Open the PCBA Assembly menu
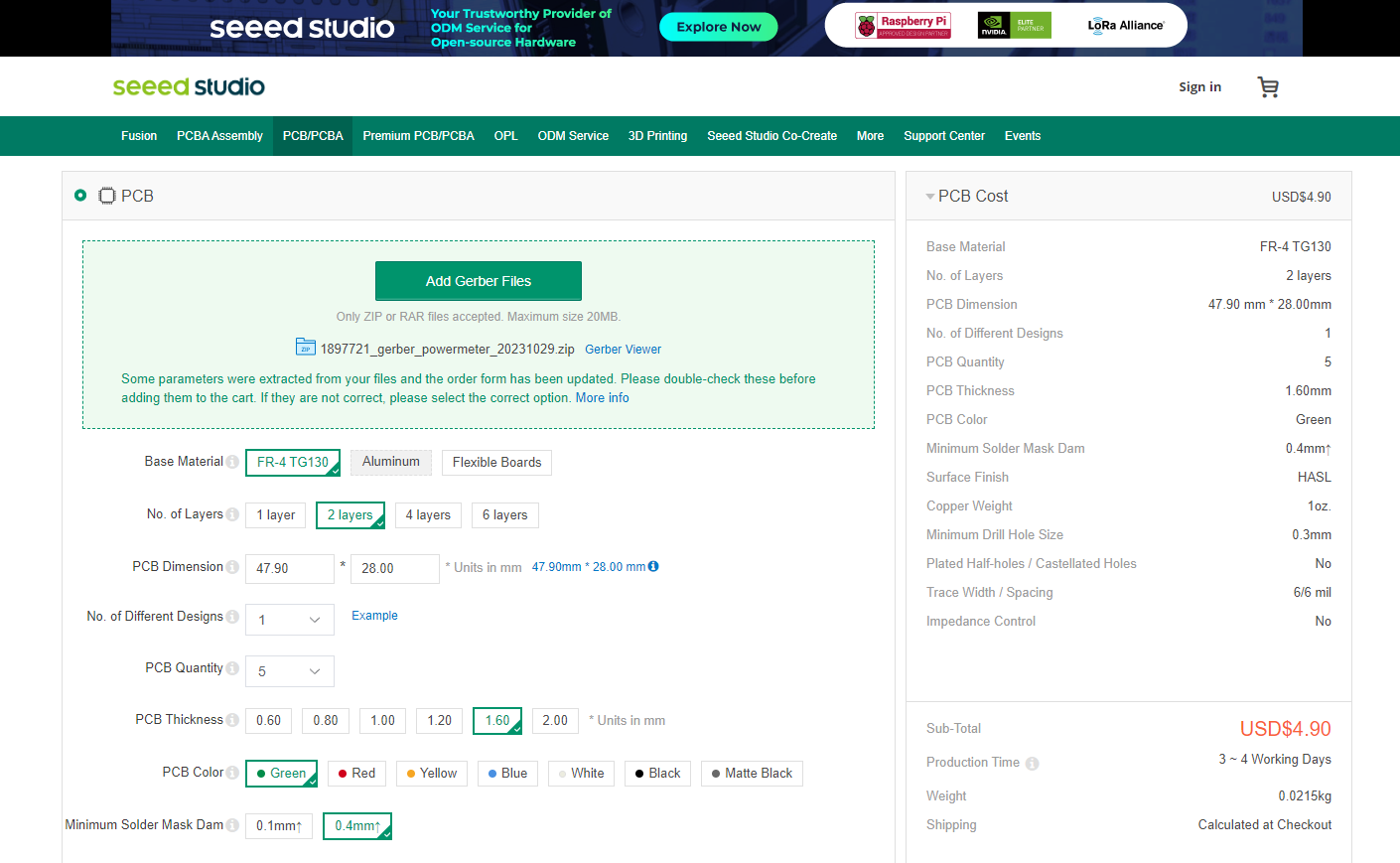The height and width of the screenshot is (863, 1400). (x=219, y=136)
